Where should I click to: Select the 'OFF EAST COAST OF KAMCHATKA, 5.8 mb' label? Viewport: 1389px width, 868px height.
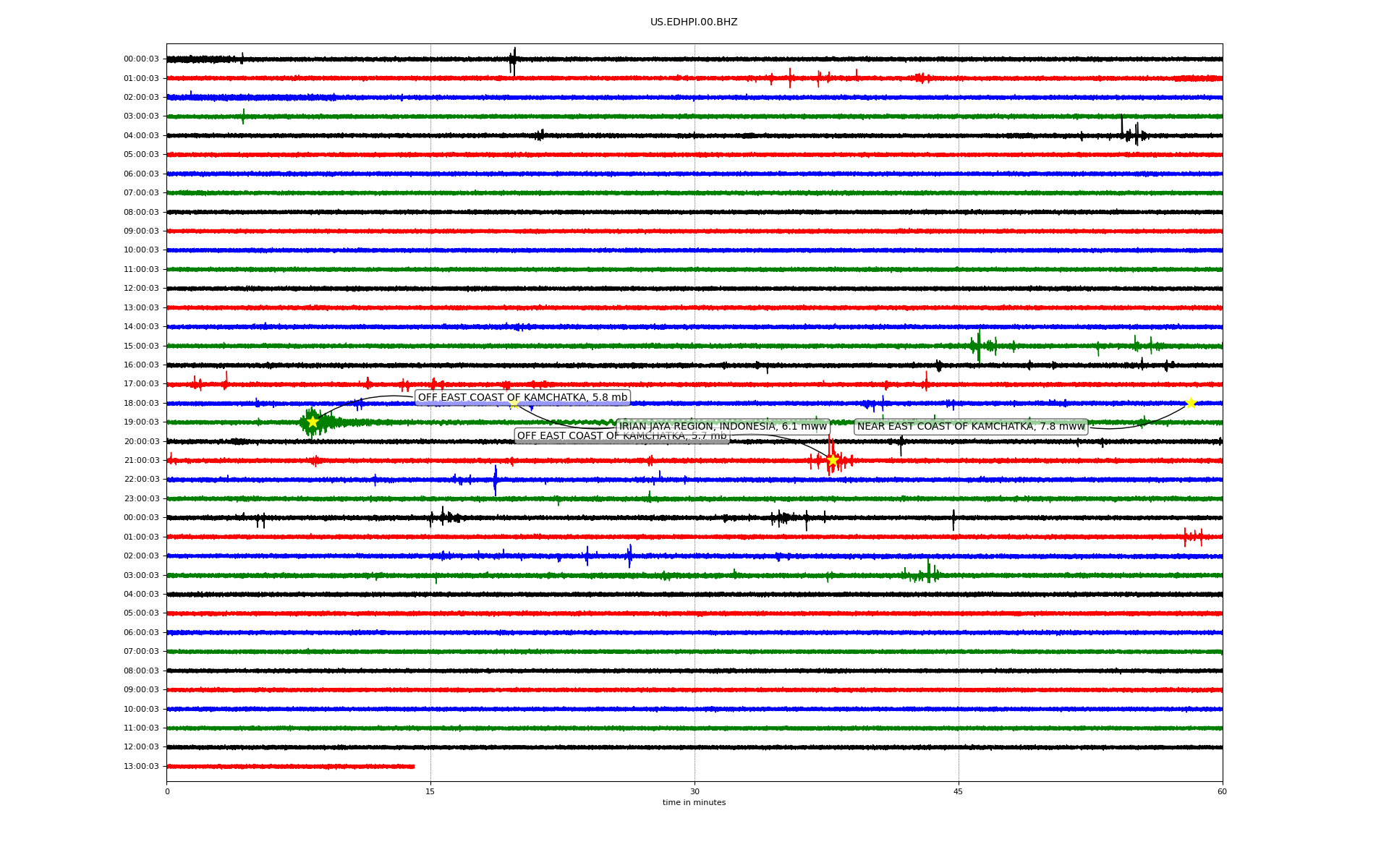pos(522,397)
